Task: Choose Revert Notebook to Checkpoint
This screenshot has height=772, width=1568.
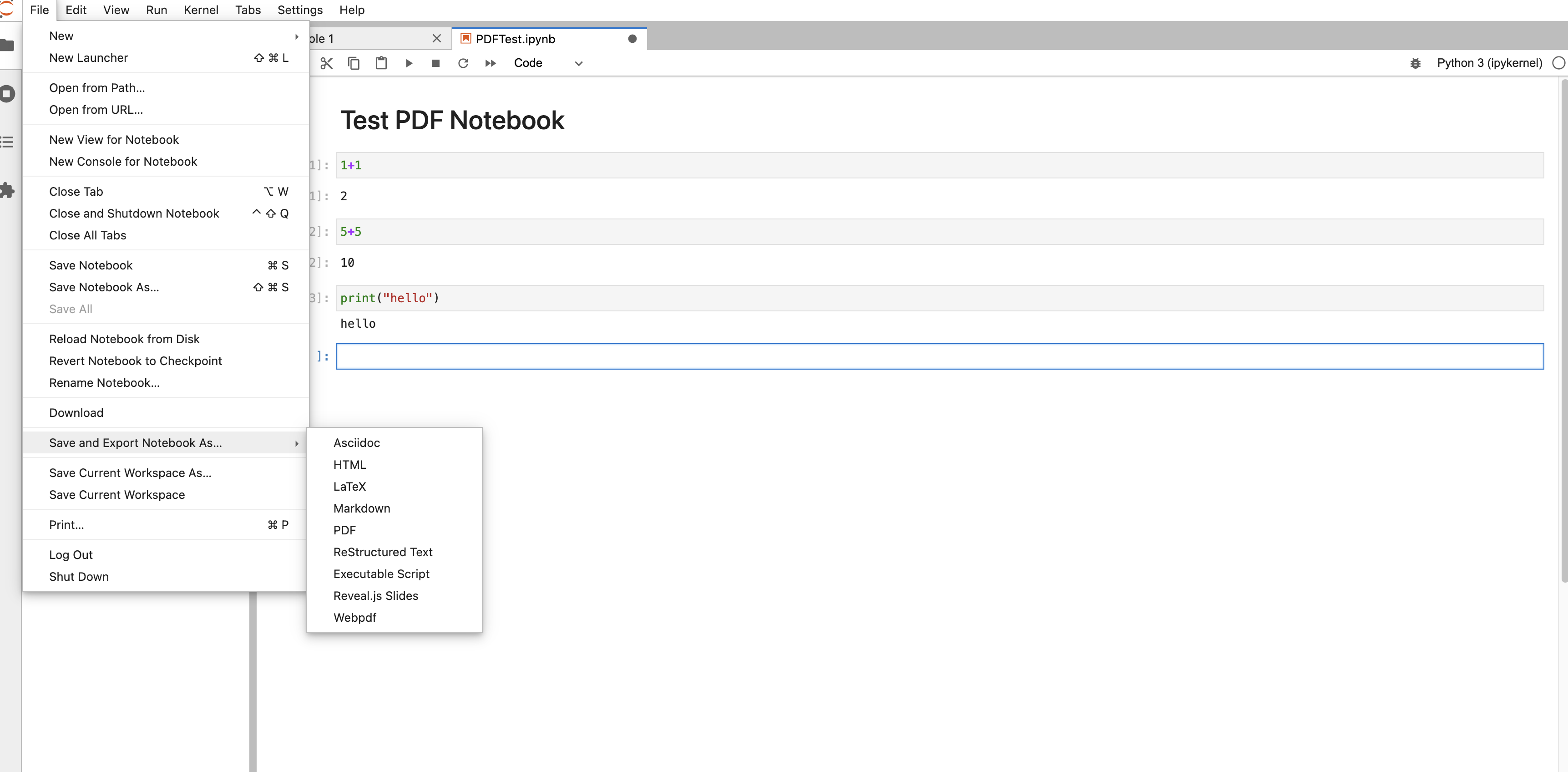Action: [166, 361]
